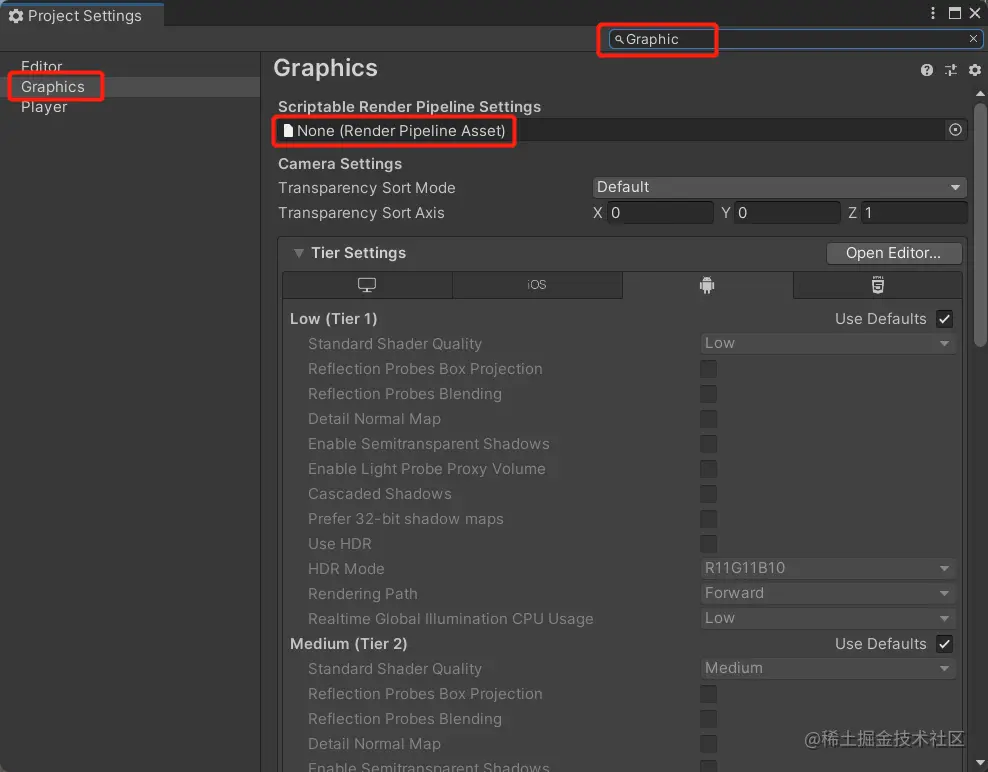Click the Scriptable Render Pipeline Settings heading
Viewport: 988px width, 772px height.
point(410,107)
